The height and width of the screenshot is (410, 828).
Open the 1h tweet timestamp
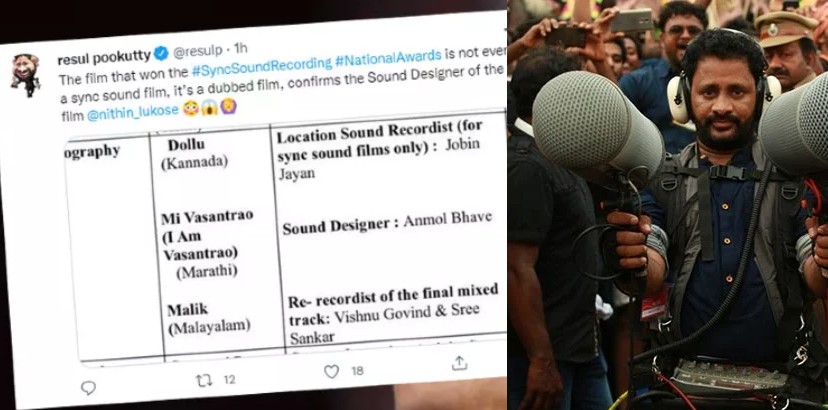[240, 49]
